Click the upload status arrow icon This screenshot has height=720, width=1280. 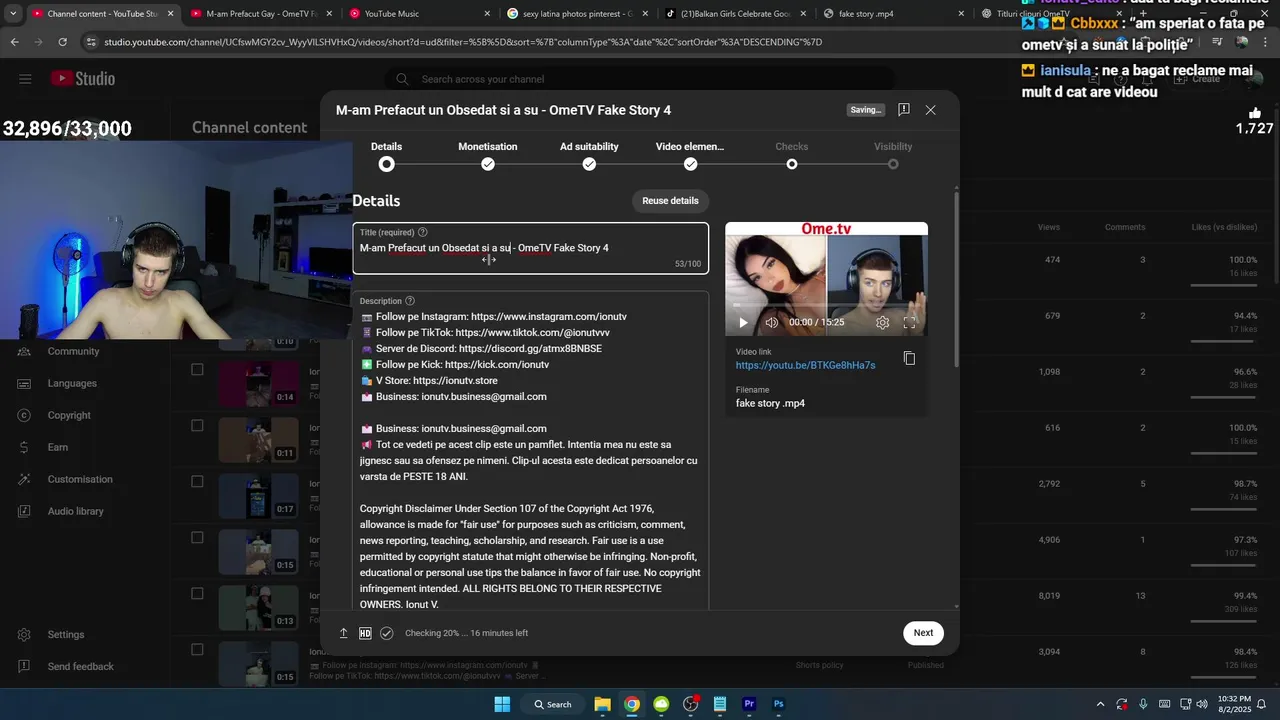tap(343, 633)
